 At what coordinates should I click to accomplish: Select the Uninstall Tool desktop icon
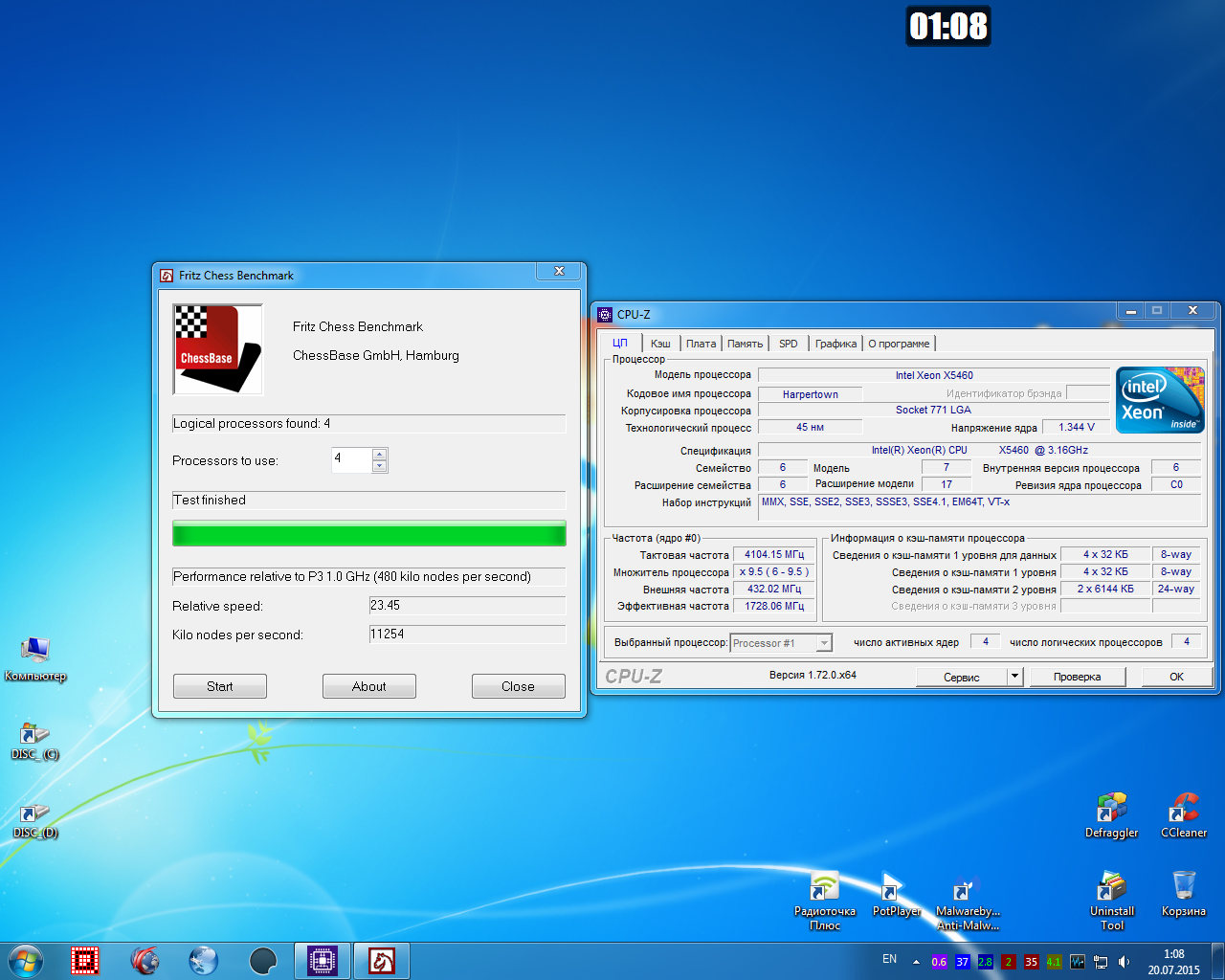1112,901
